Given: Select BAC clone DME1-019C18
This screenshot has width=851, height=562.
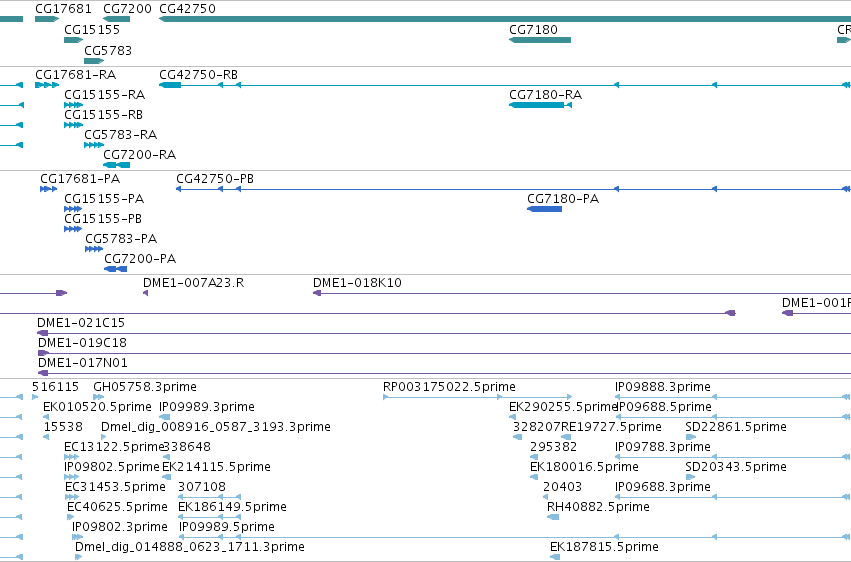Looking at the screenshot, I should tap(444, 353).
